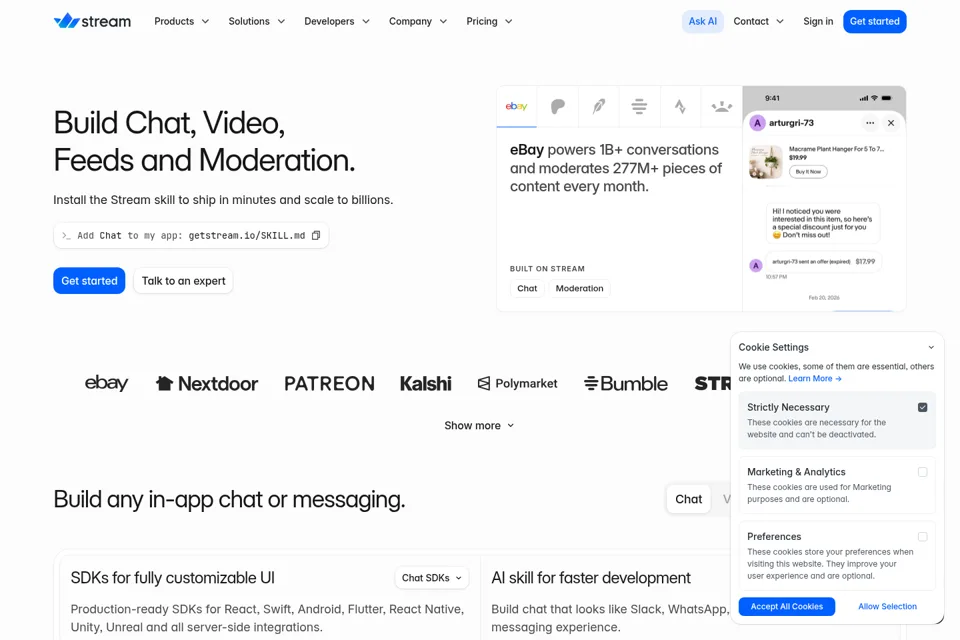The width and height of the screenshot is (960, 640).
Task: Click the Polymarket logo
Action: (x=517, y=383)
